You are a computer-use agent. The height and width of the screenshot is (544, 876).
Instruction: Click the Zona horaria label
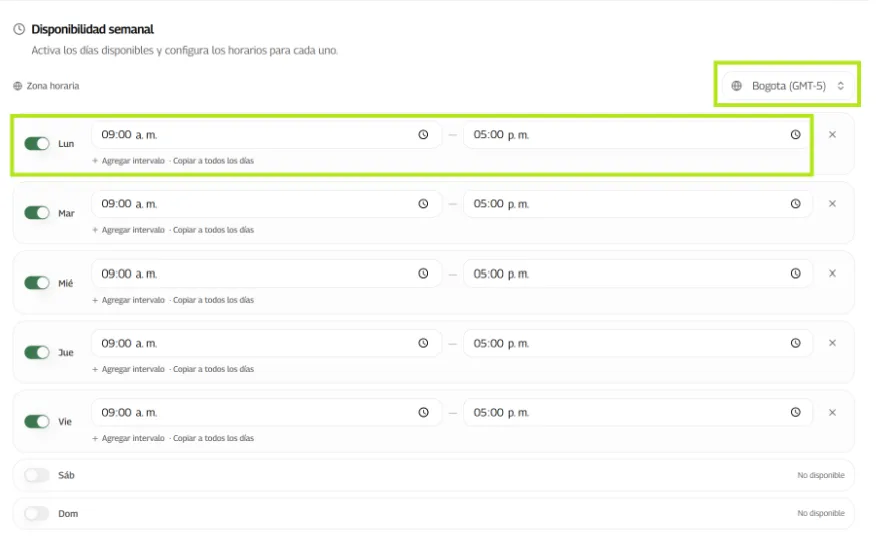point(53,87)
